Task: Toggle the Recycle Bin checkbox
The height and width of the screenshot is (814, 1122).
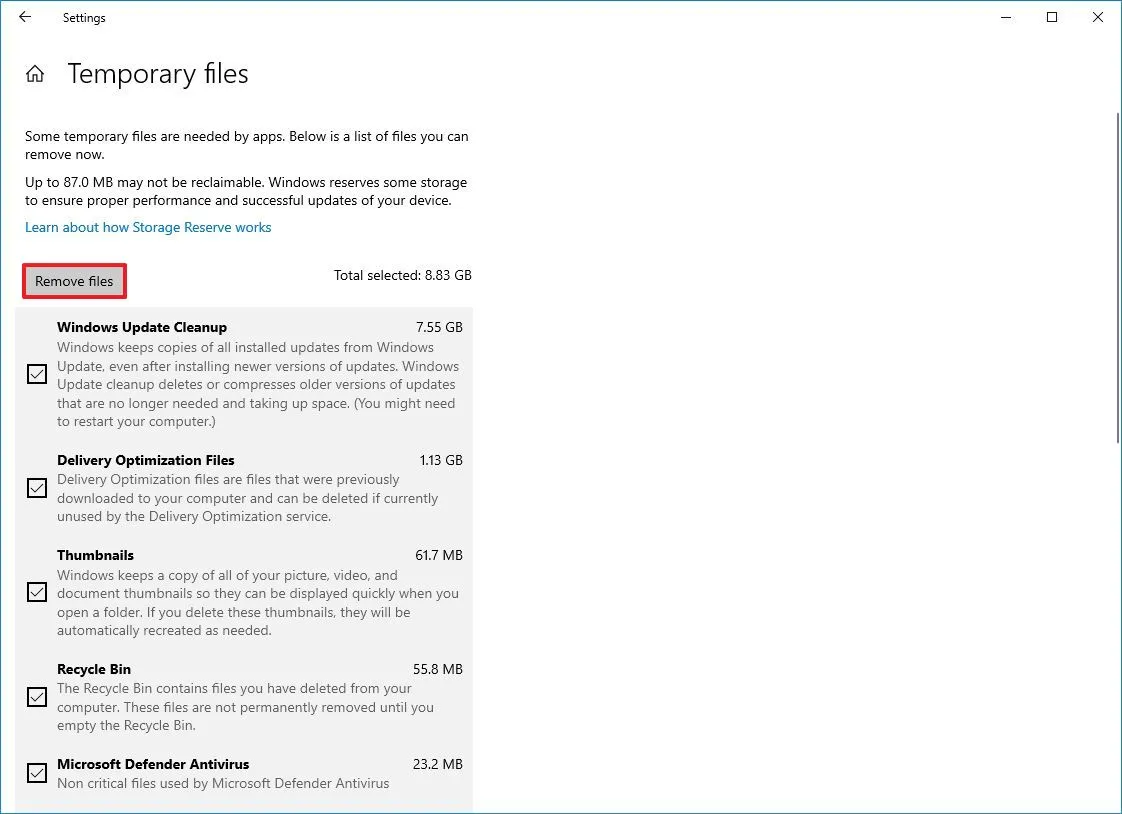Action: (x=37, y=697)
